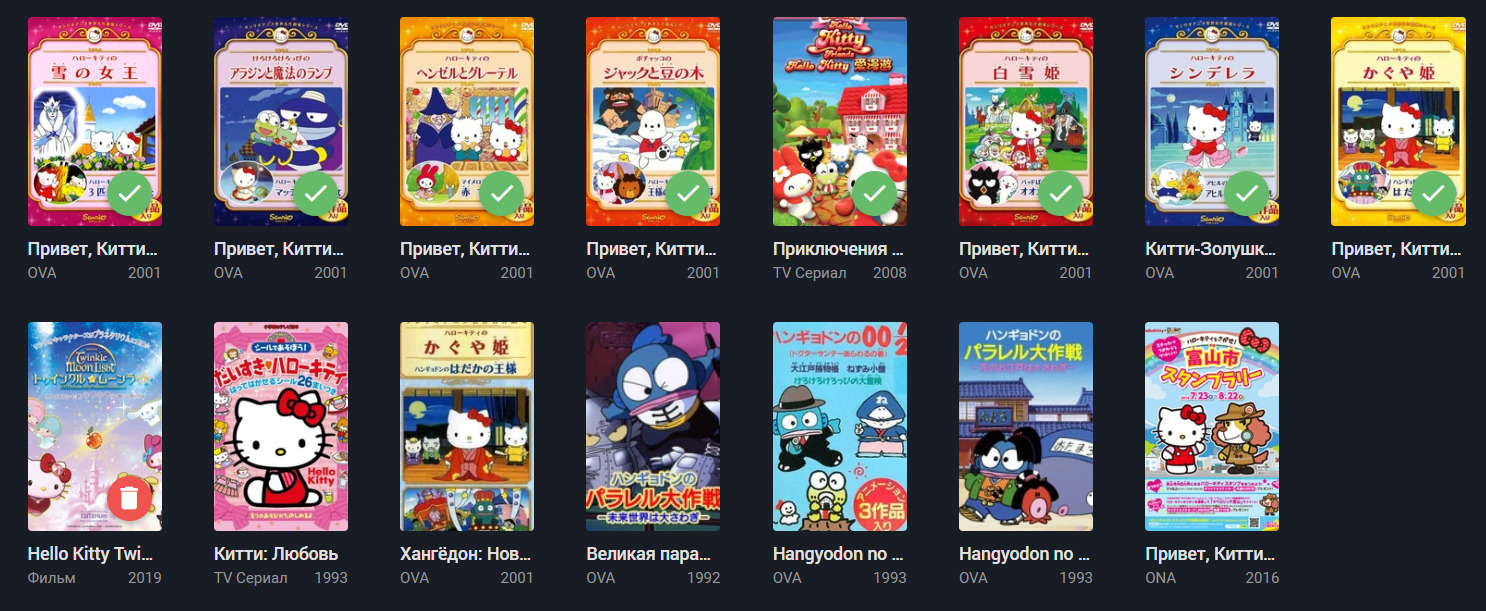
Task: Select the Hangyodon parallel town scene poster
Action: (1026, 426)
